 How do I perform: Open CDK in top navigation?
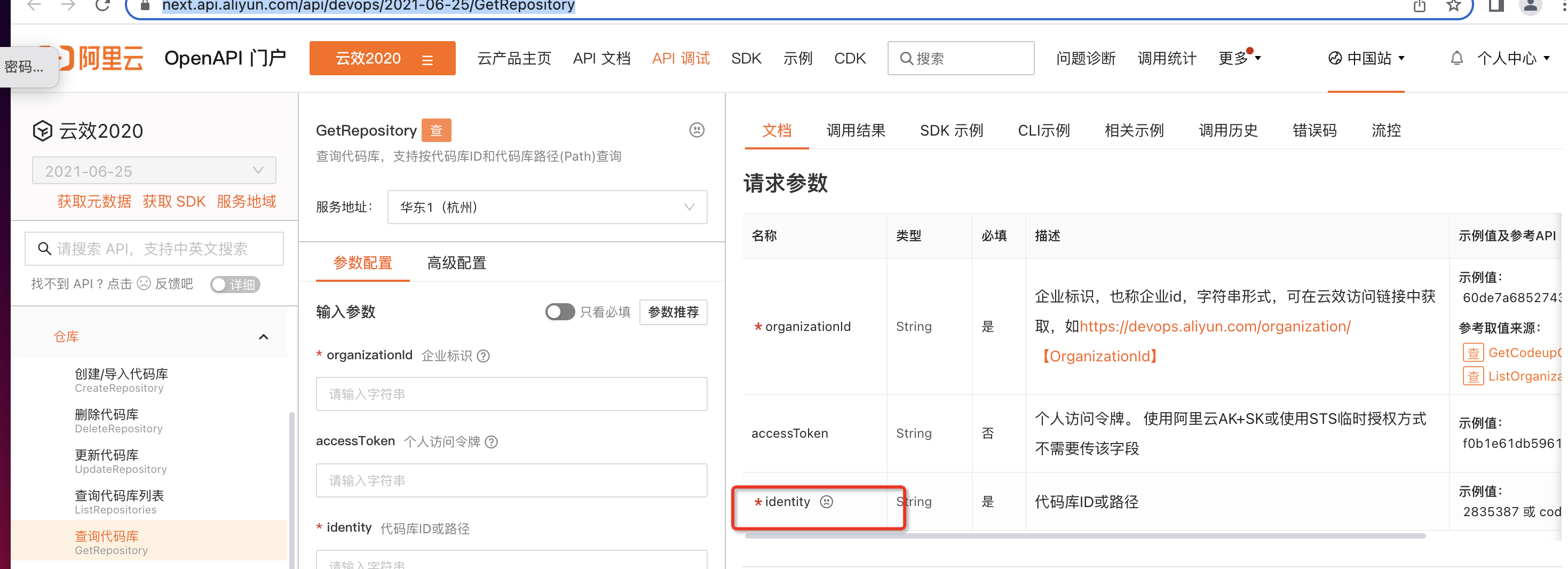point(850,58)
